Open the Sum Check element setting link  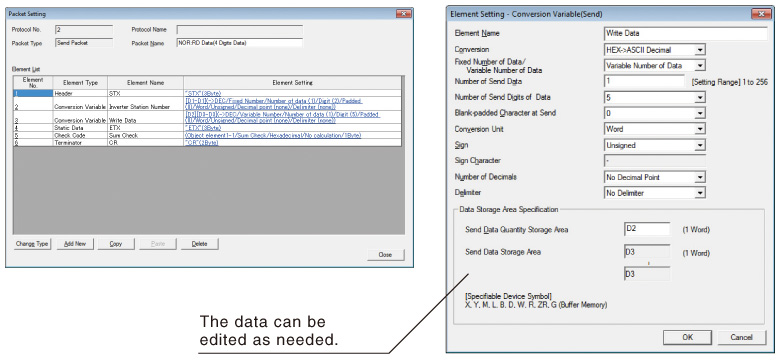point(273,135)
